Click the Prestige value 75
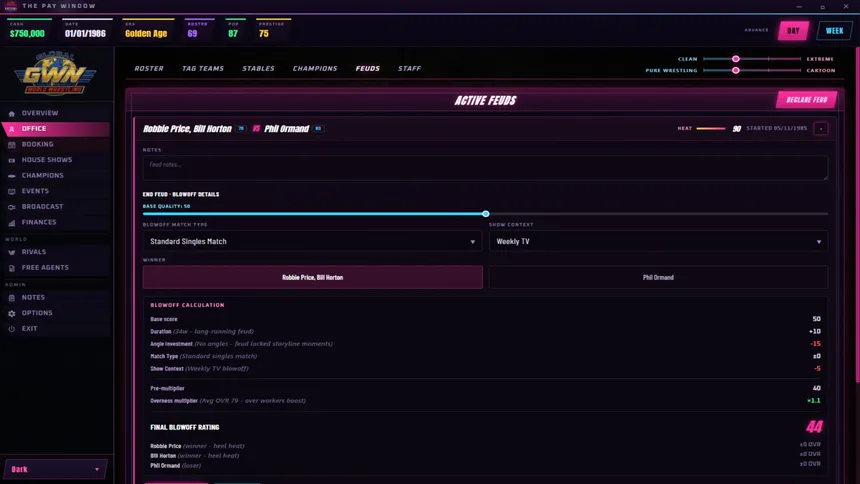Screen dimensions: 860x484 coord(264,33)
